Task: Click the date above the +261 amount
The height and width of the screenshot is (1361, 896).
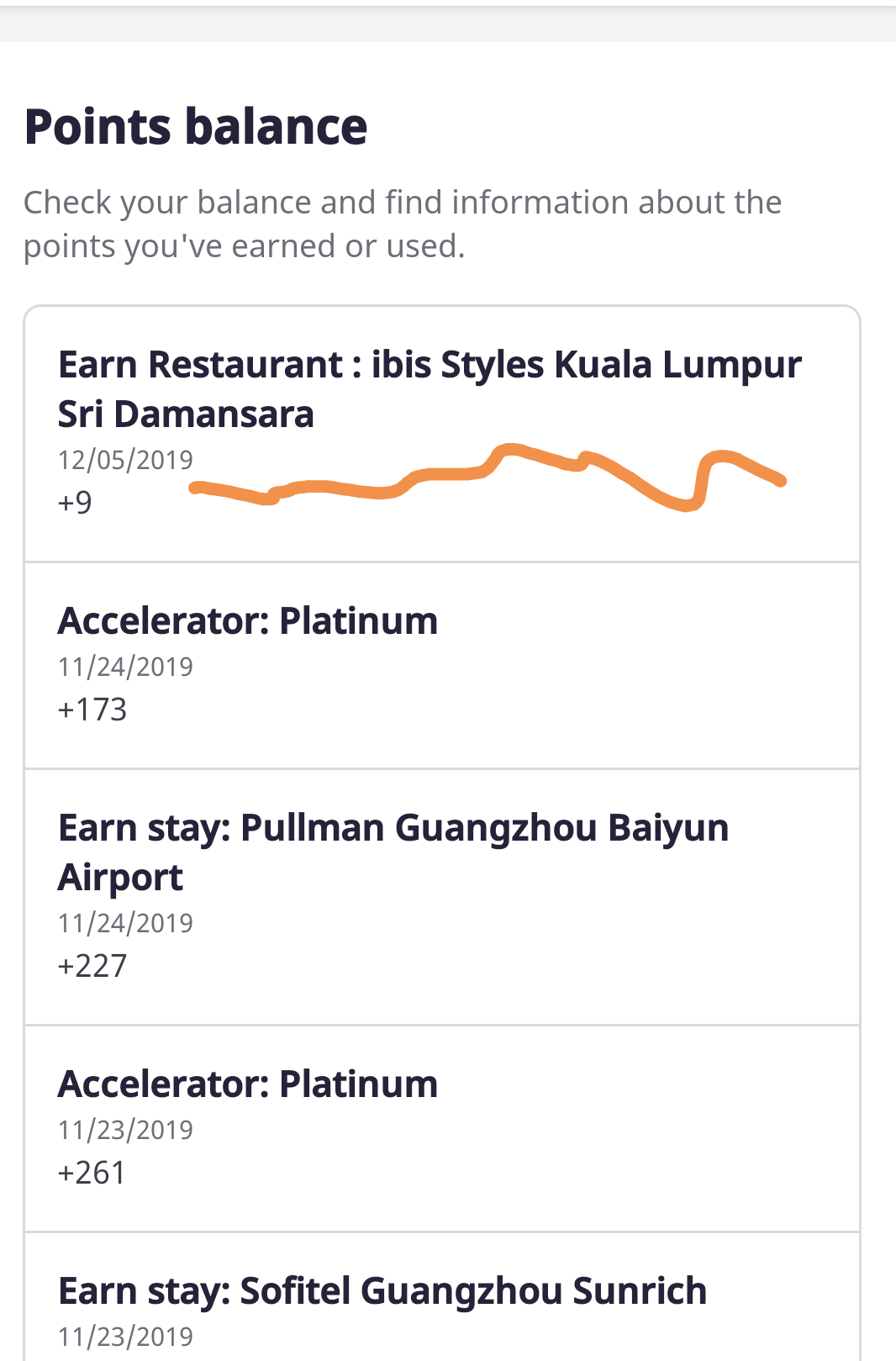Action: click(125, 1130)
